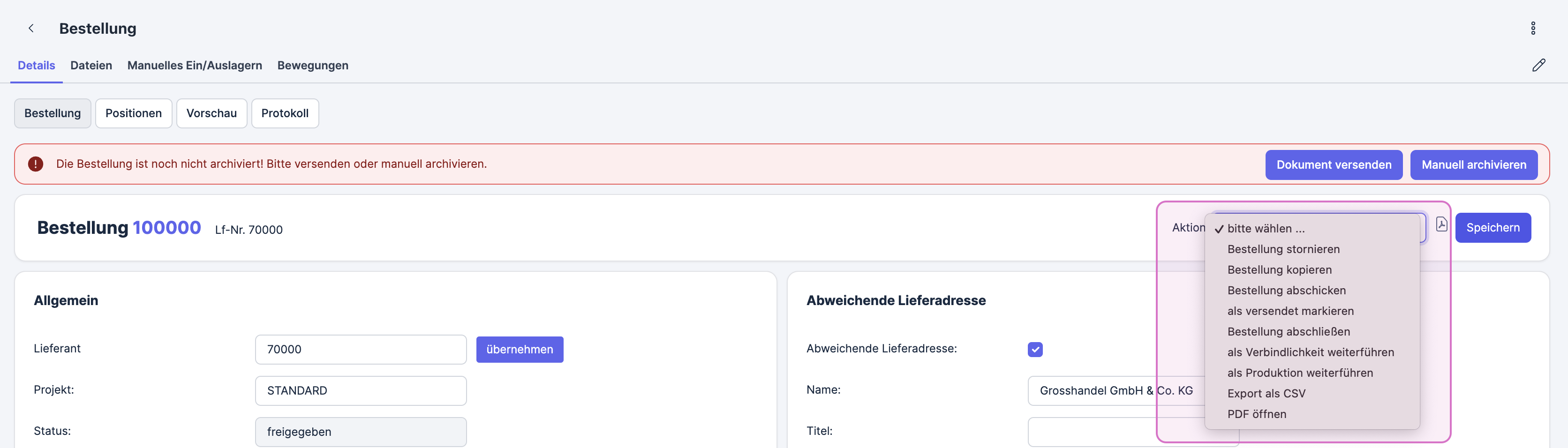1568x448 pixels.
Task: Click the pencil edit icon
Action: click(1540, 65)
